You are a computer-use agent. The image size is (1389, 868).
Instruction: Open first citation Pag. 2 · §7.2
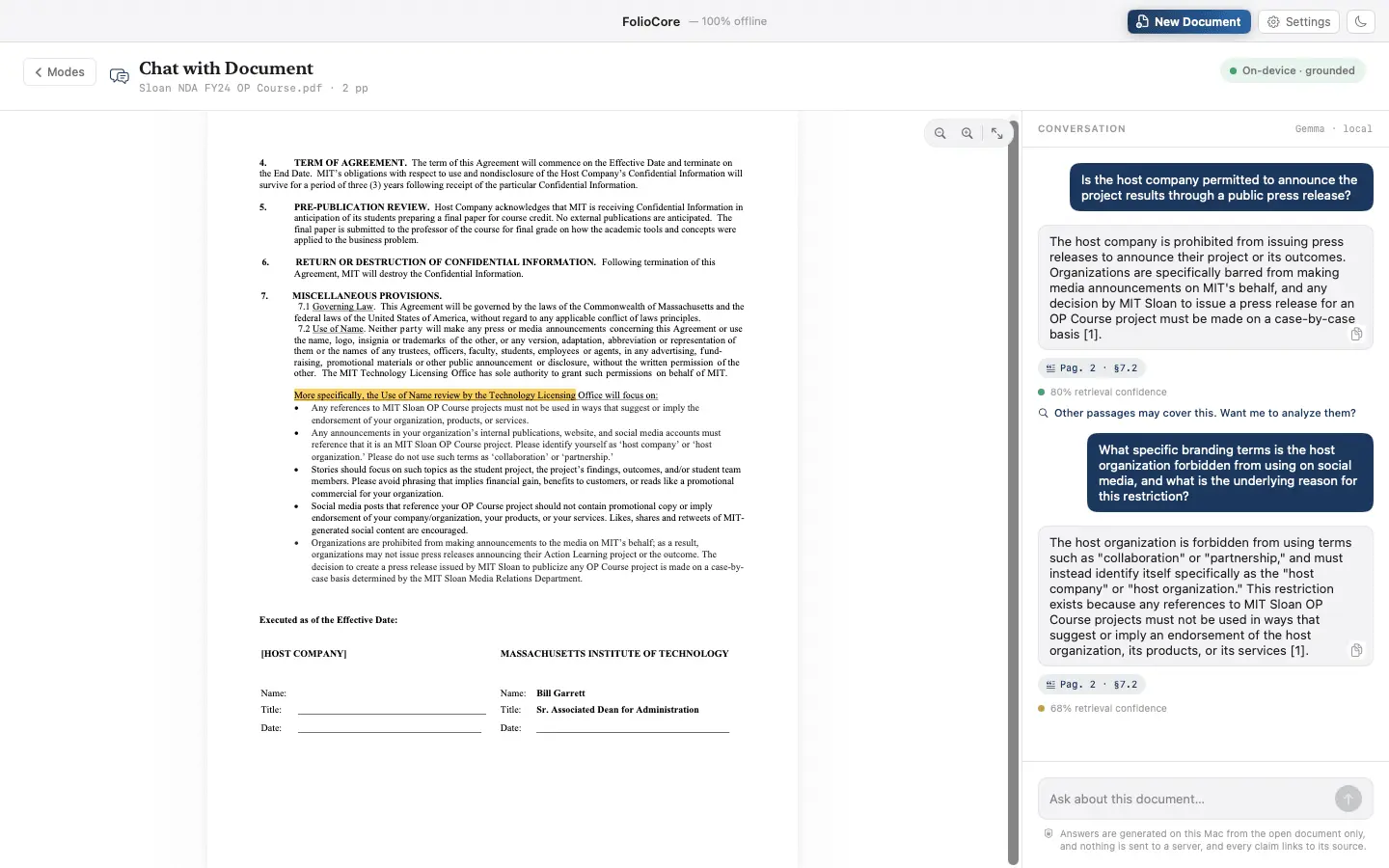pyautogui.click(x=1092, y=368)
